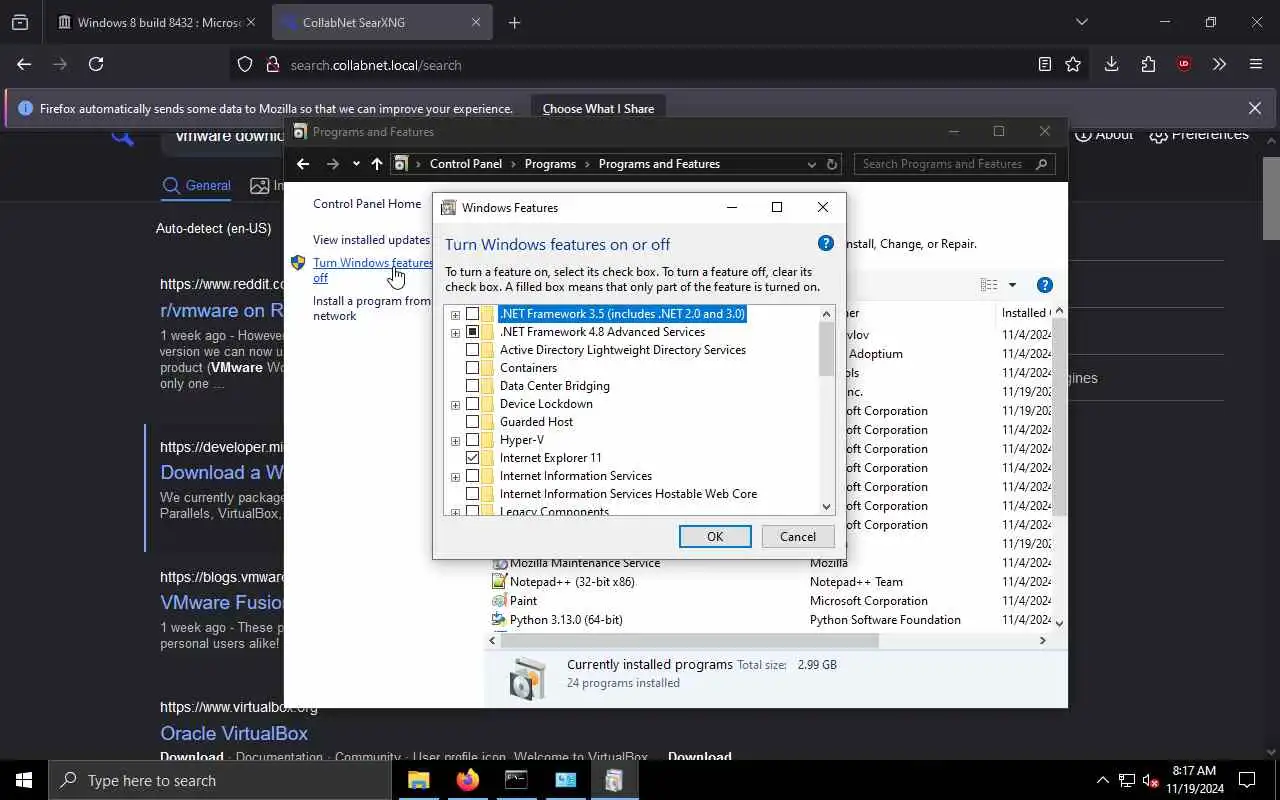This screenshot has width=1280, height=800.
Task: Click View installed updates link
Action: tap(371, 240)
